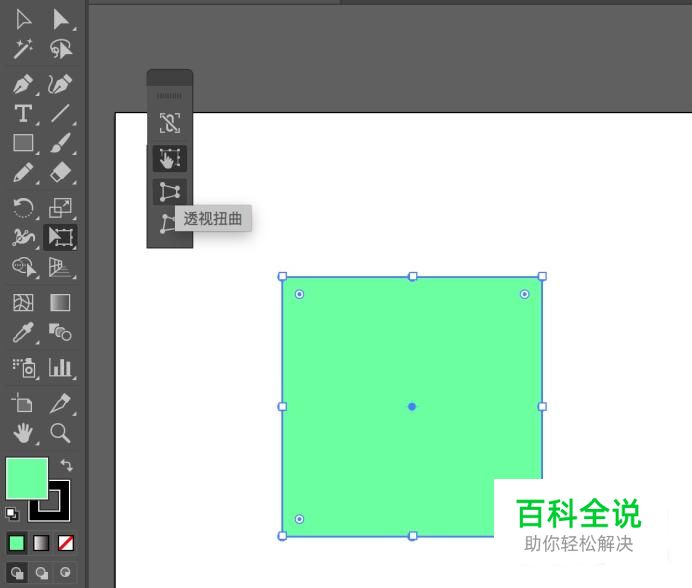The image size is (692, 588).
Task: Click the top-right bounding box handle
Action: 542,276
